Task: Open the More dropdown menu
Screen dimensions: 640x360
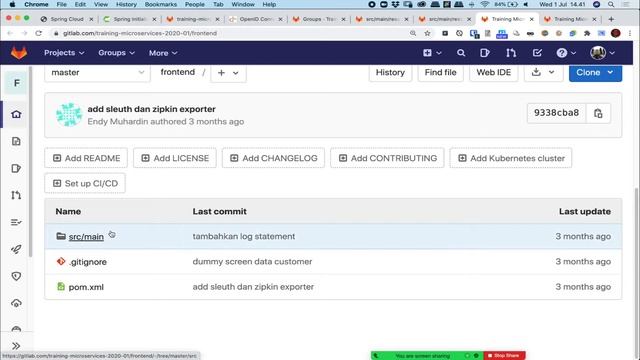Action: 163,53
